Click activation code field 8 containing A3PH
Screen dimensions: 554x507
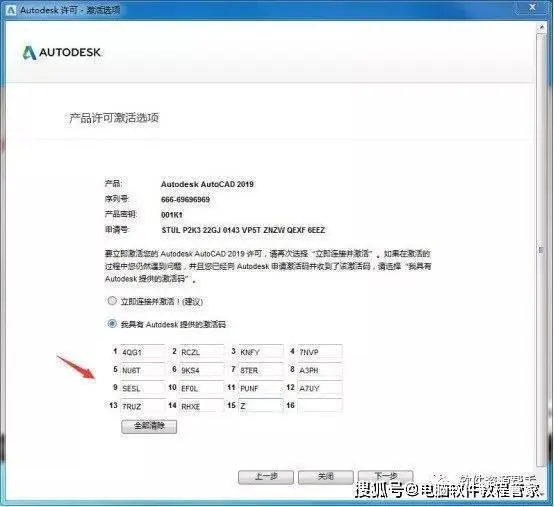click(320, 370)
